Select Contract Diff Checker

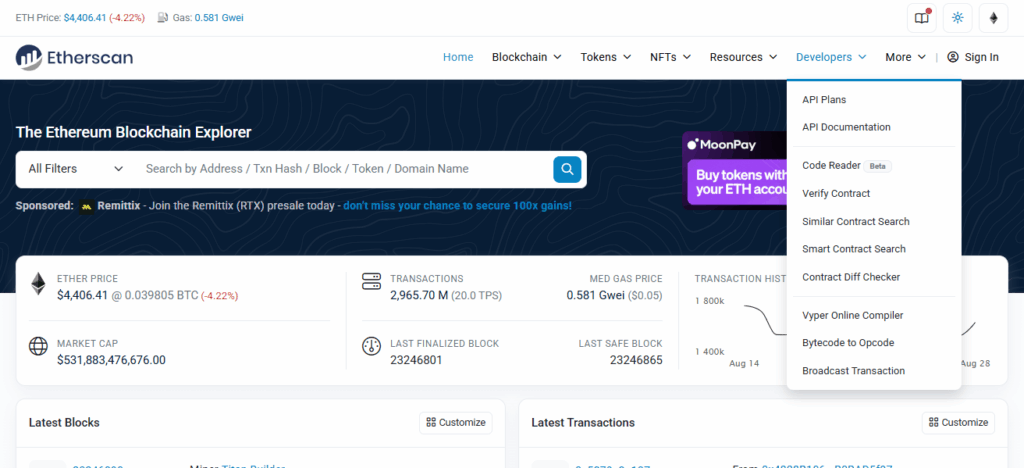851,277
